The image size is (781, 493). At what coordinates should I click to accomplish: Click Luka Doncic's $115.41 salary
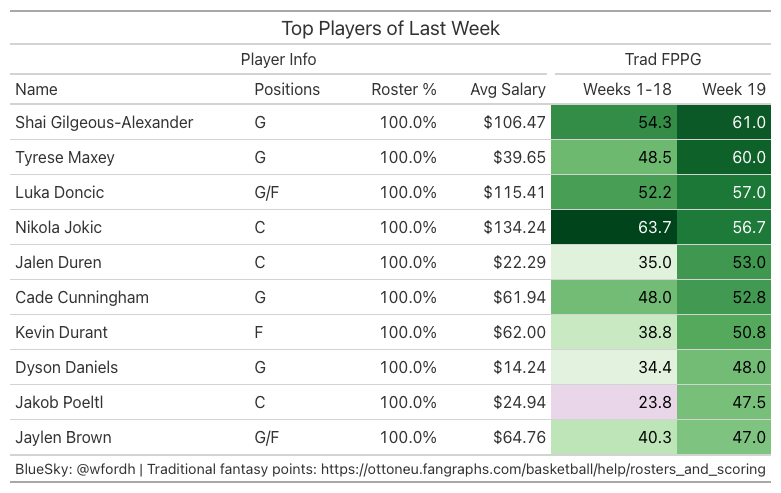[x=515, y=192]
